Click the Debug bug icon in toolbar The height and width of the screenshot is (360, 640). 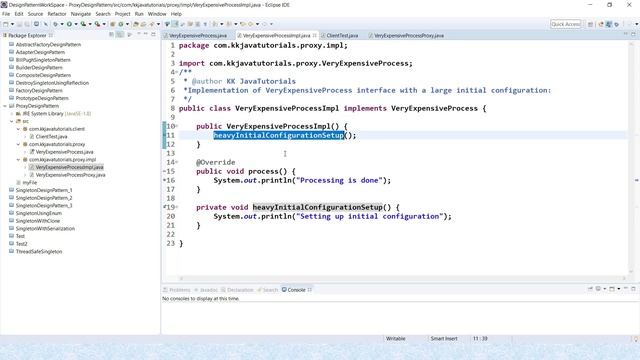pos(55,24)
